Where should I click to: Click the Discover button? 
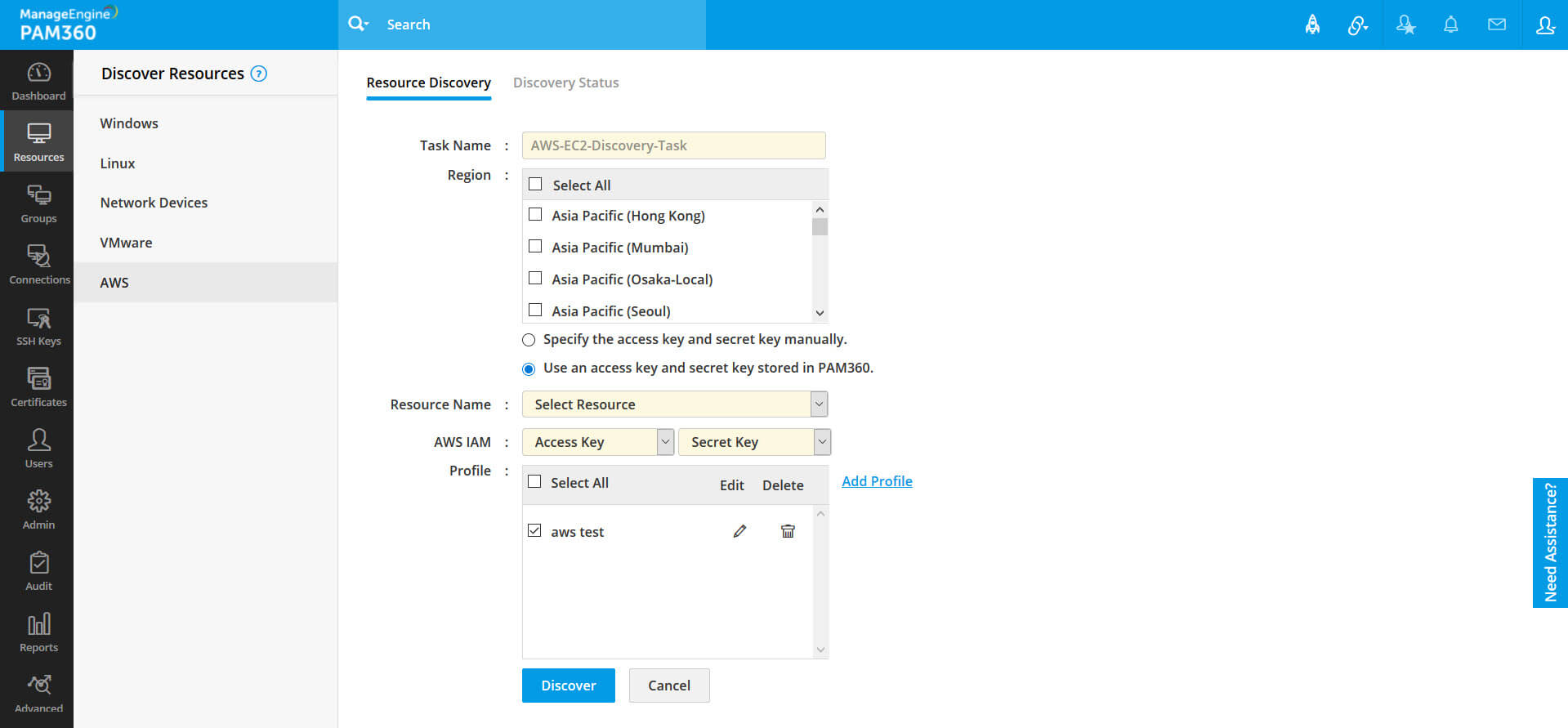pos(569,686)
